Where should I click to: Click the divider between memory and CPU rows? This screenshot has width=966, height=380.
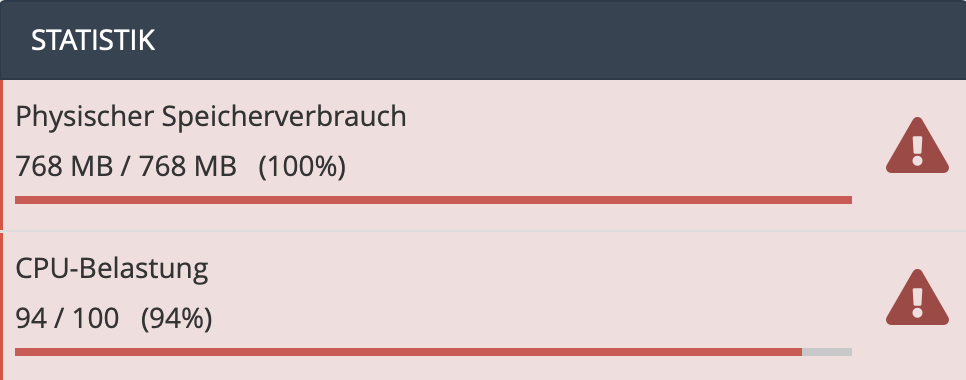[x=484, y=231]
